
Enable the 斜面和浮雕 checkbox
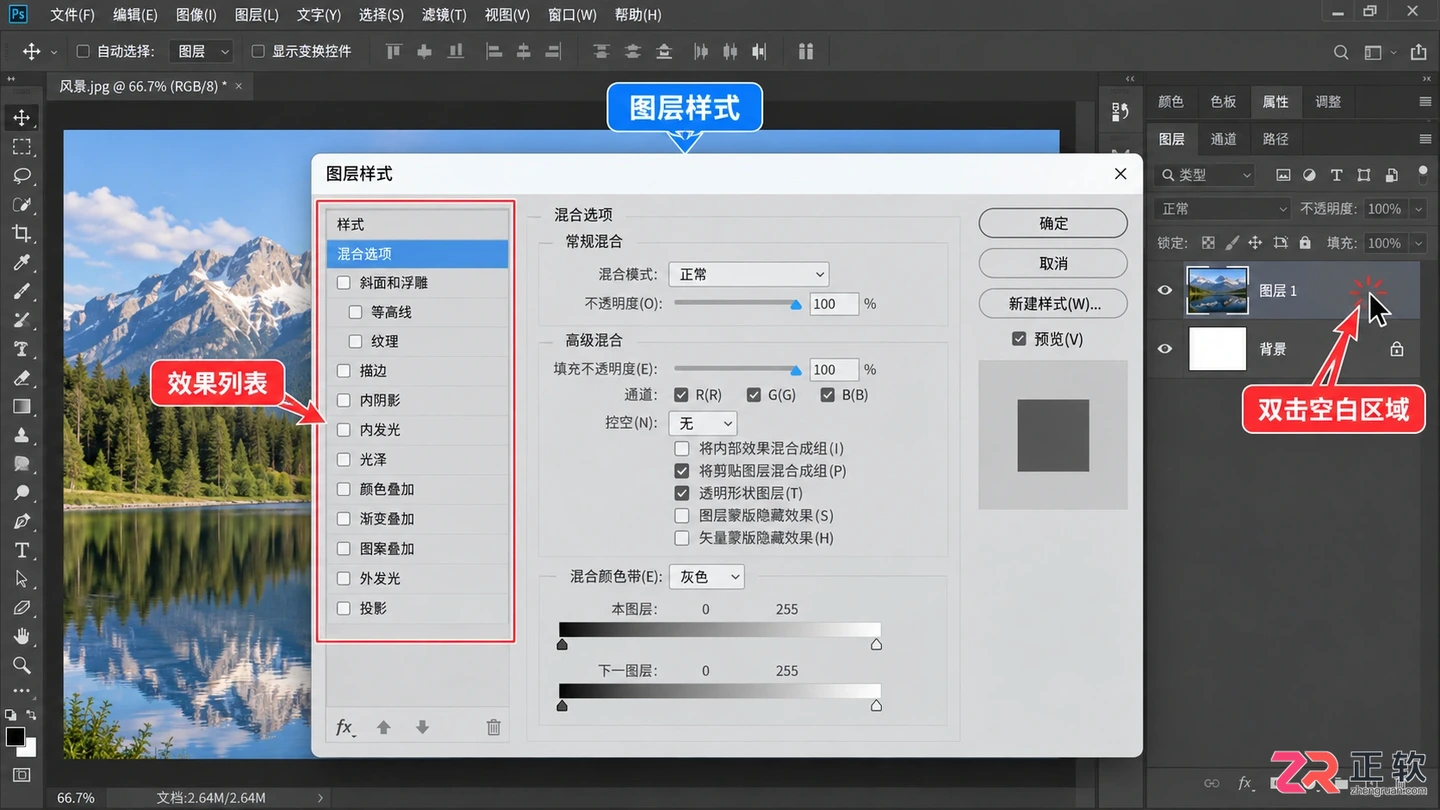click(344, 283)
